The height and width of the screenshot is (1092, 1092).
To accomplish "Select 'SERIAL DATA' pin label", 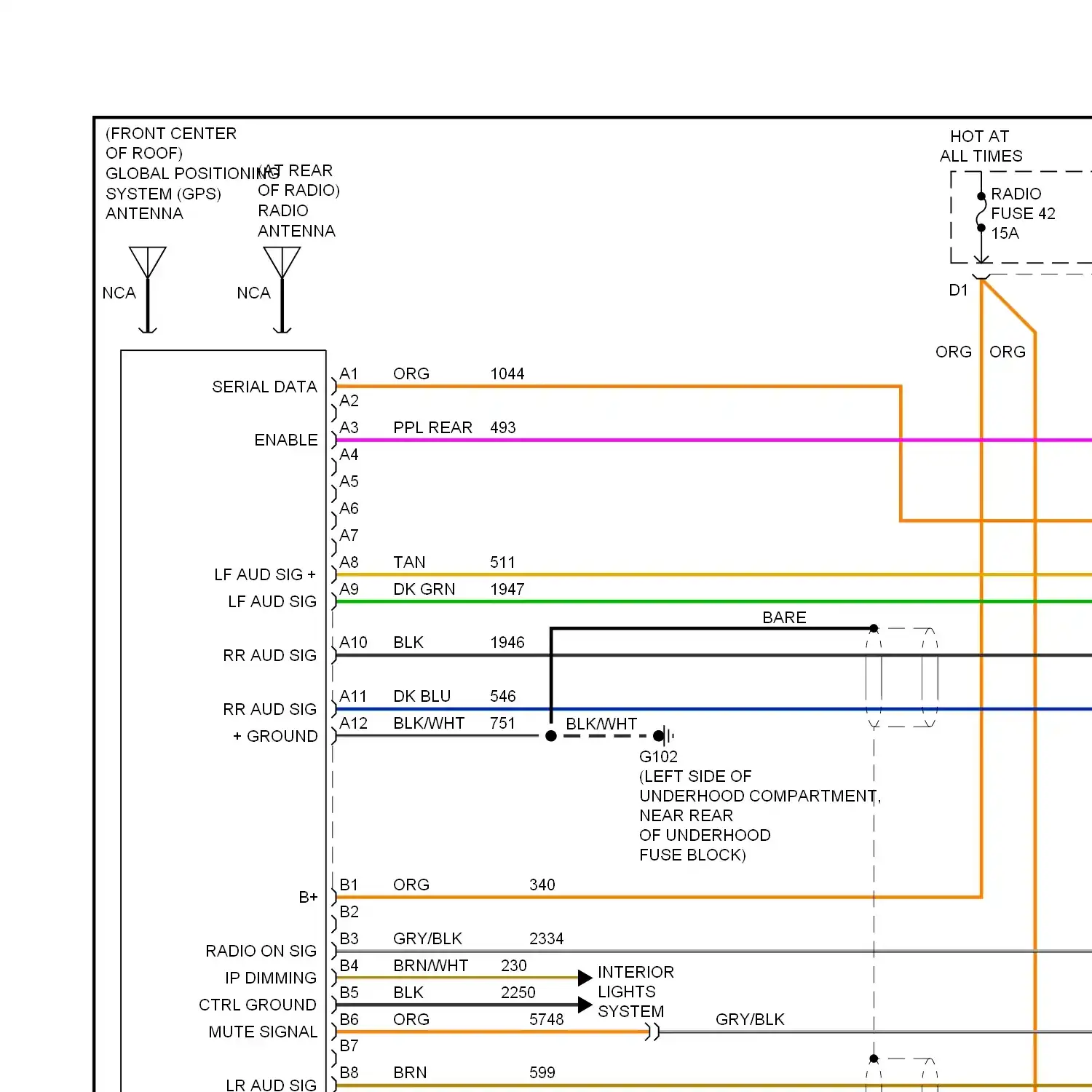I will pyautogui.click(x=264, y=387).
